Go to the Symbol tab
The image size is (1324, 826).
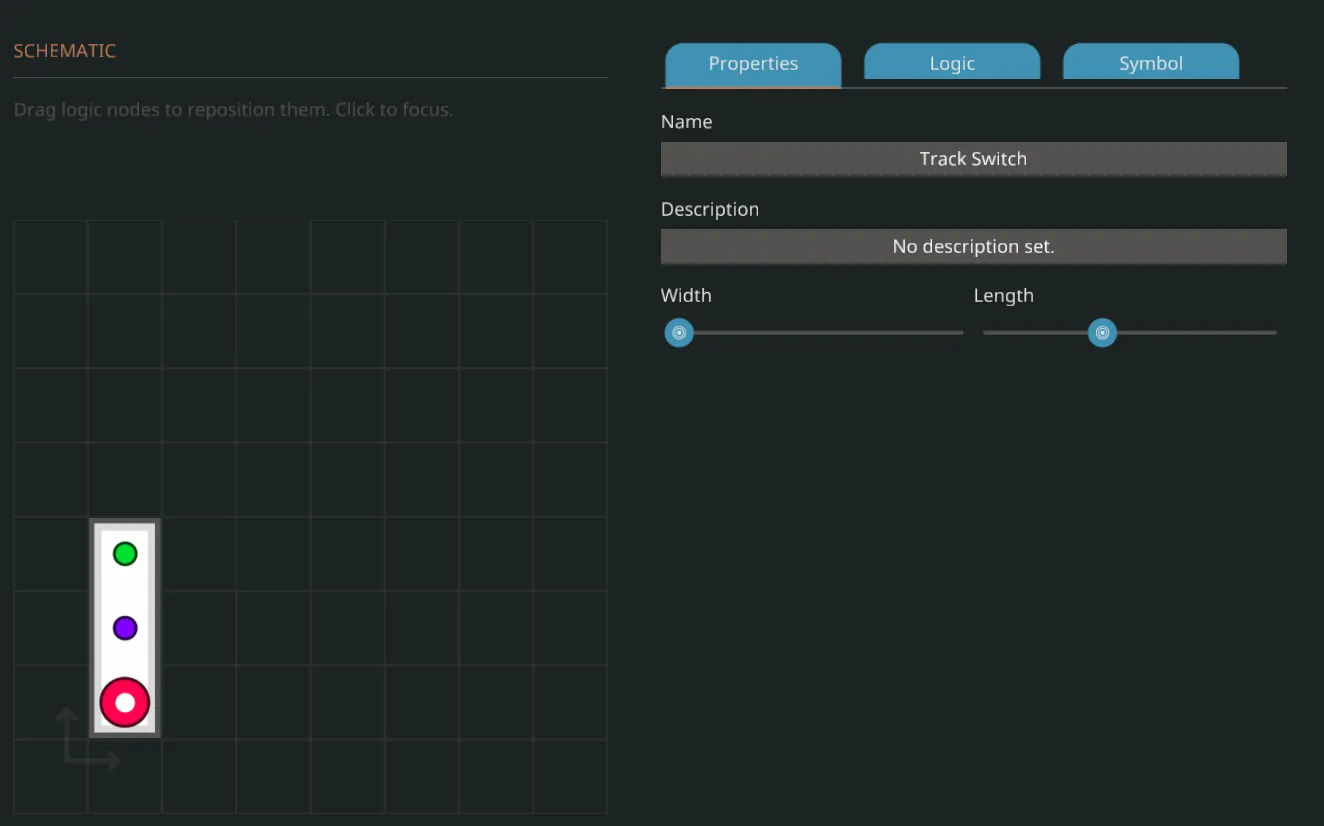tap(1150, 64)
